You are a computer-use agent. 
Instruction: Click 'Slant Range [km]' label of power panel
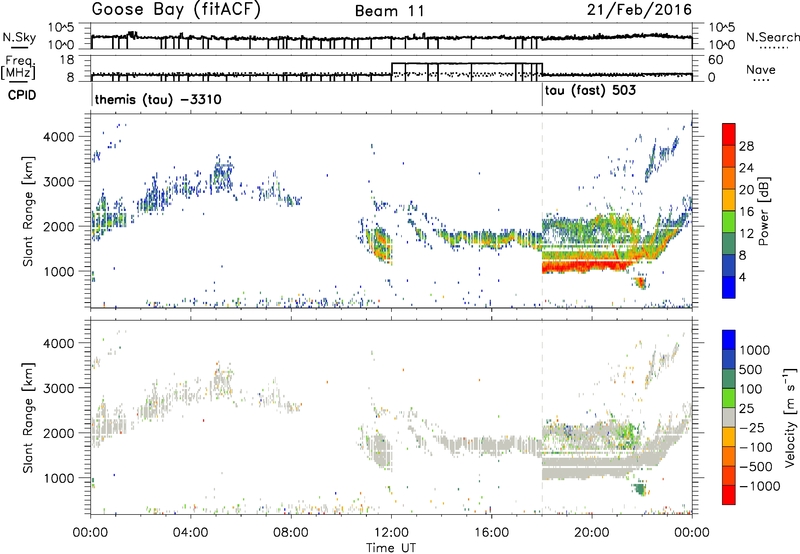pos(28,211)
